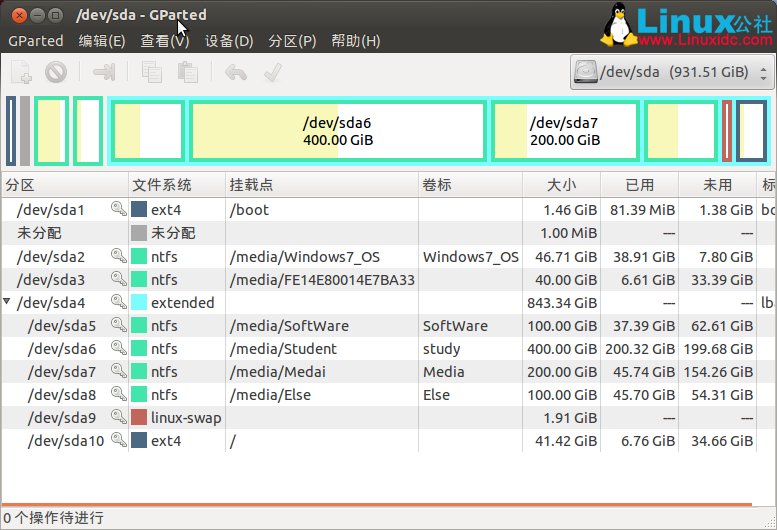777x530 pixels.
Task: Click the /media/Windows7_OS mount point
Action: (305, 257)
